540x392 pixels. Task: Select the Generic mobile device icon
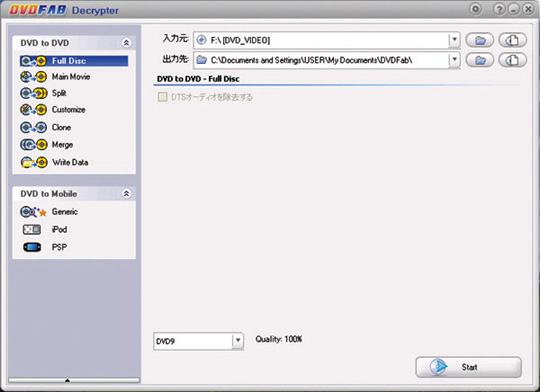(x=33, y=212)
